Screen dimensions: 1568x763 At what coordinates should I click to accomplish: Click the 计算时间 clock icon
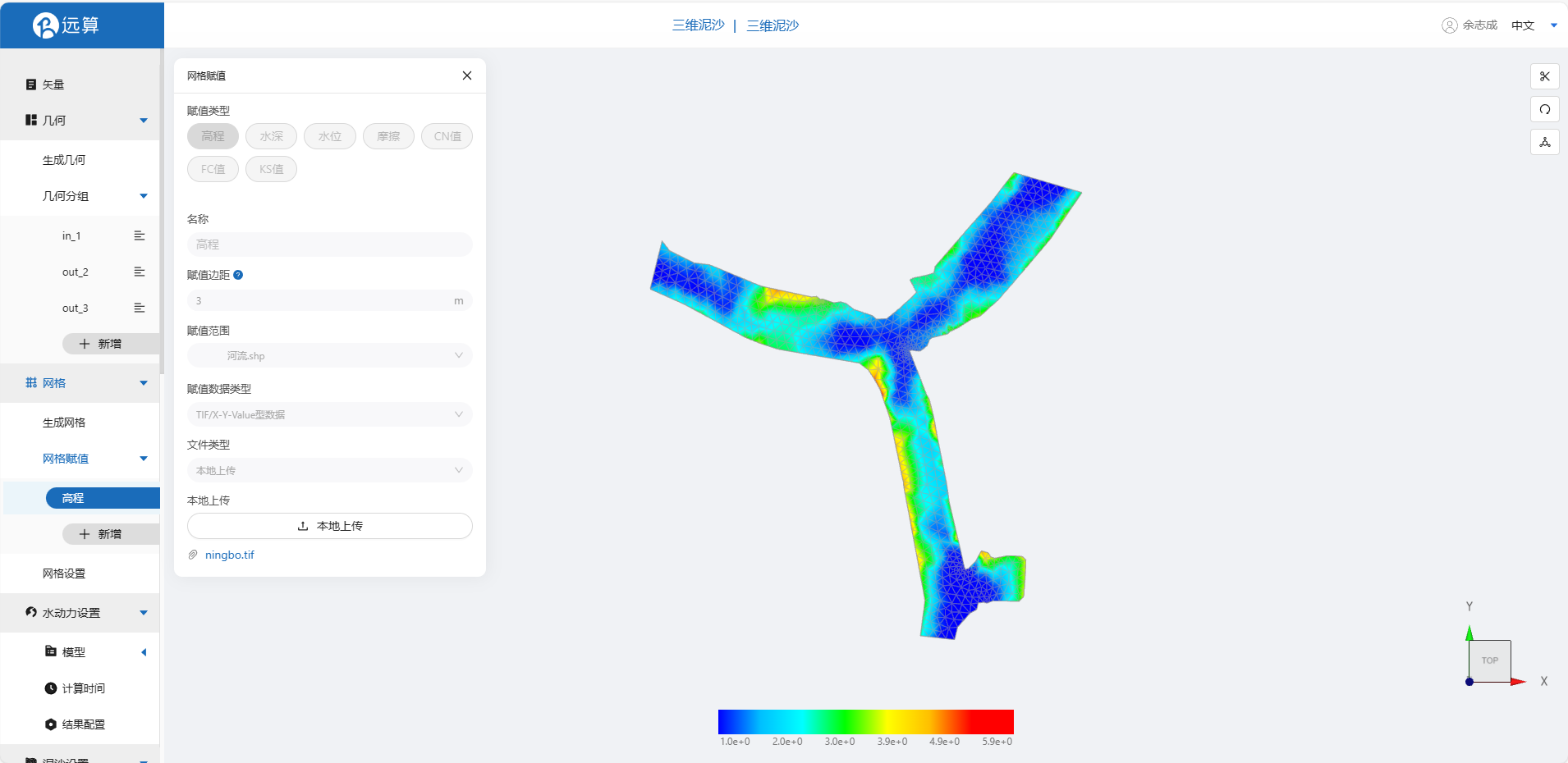(51, 688)
